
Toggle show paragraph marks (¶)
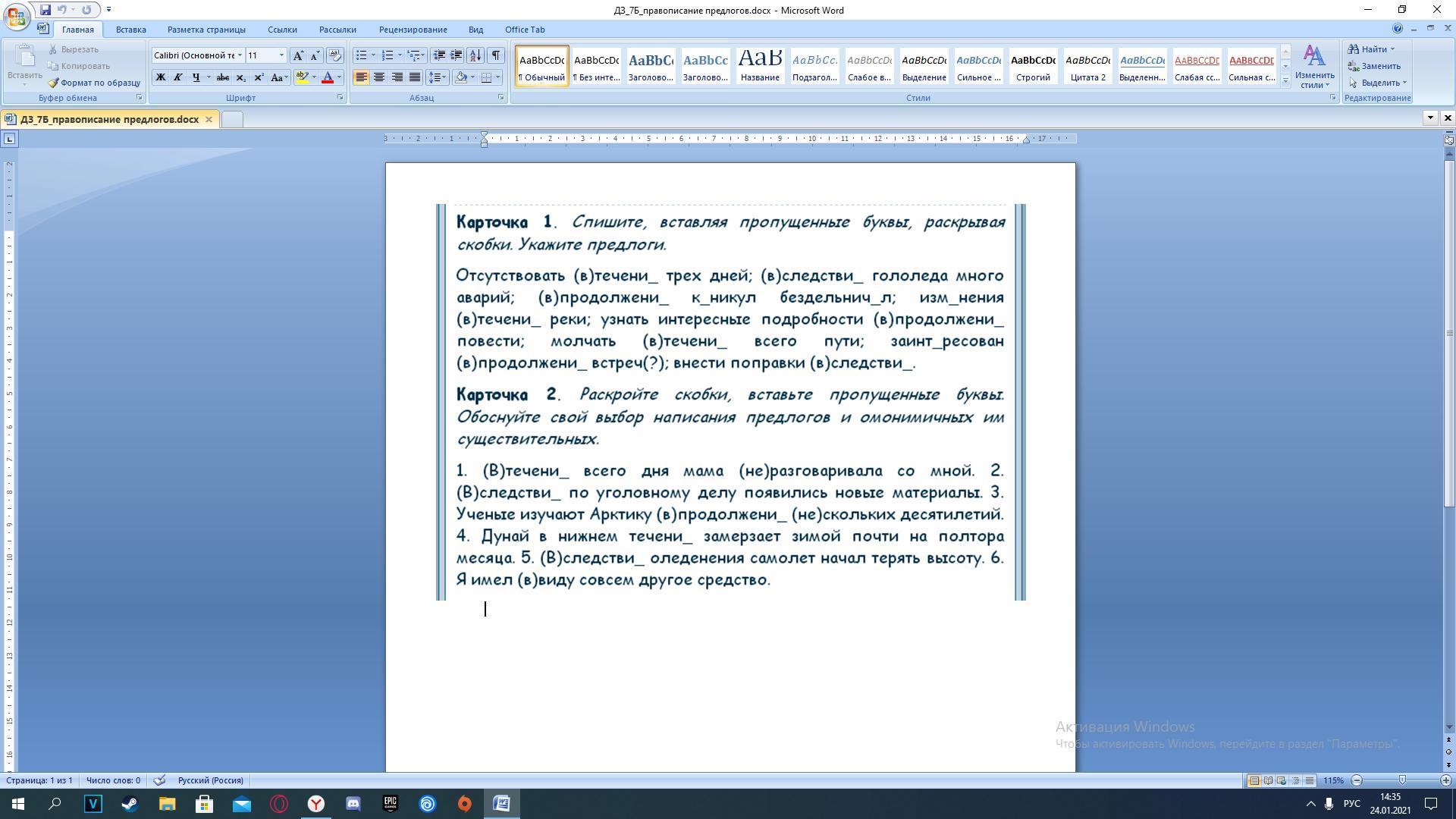coord(496,55)
